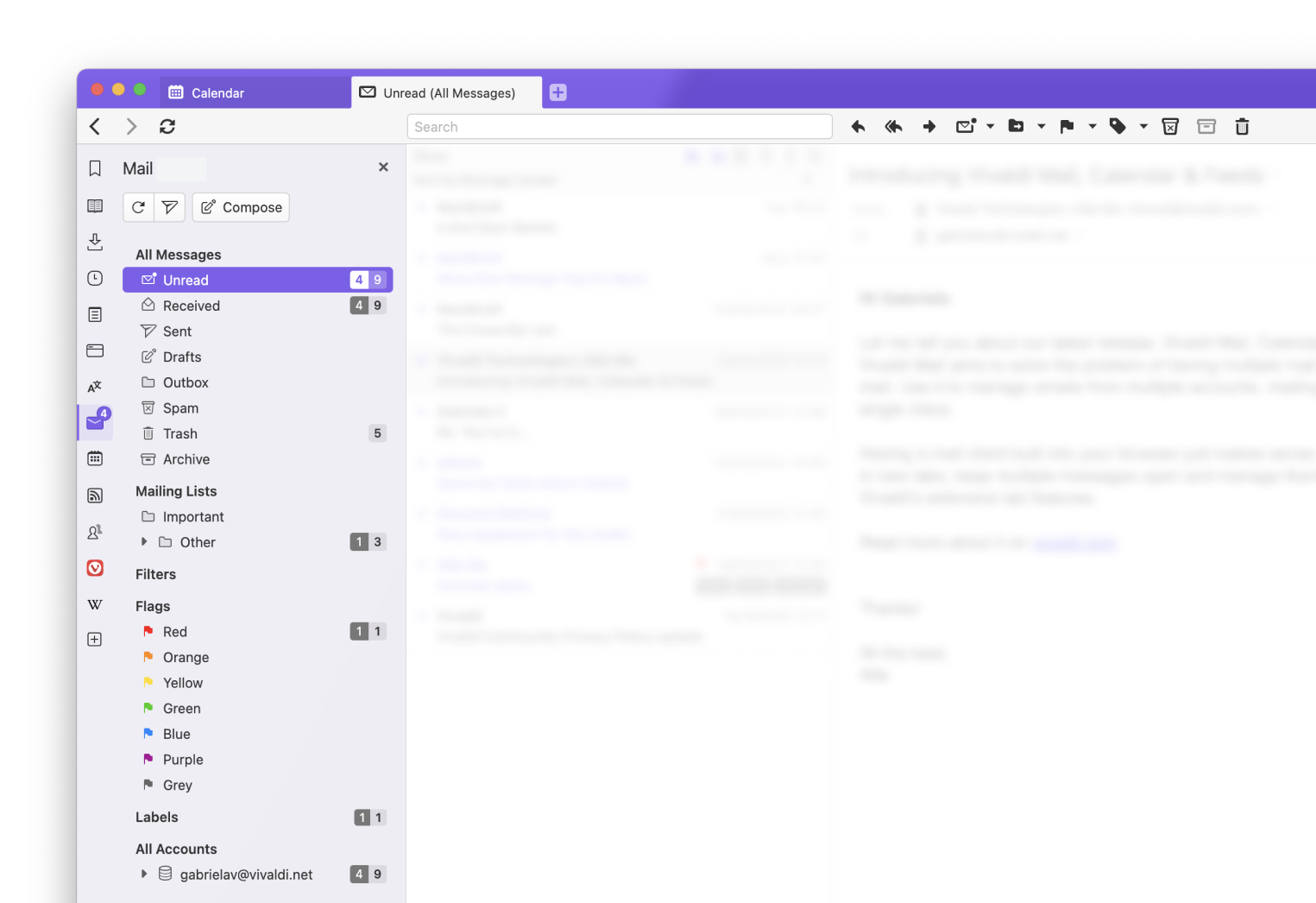Reload using the toolbar refresh icon
The height and width of the screenshot is (903, 1316).
(167, 127)
